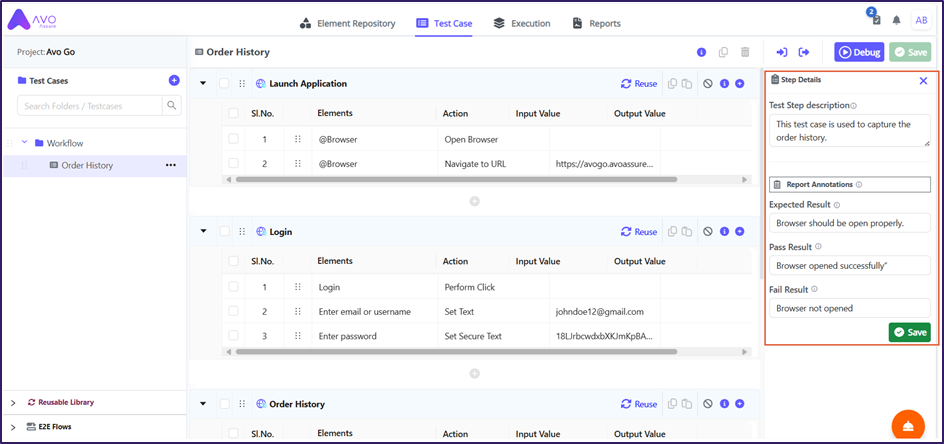Click the skip icon in Launch Application header
Image resolution: width=944 pixels, height=444 pixels.
point(707,84)
